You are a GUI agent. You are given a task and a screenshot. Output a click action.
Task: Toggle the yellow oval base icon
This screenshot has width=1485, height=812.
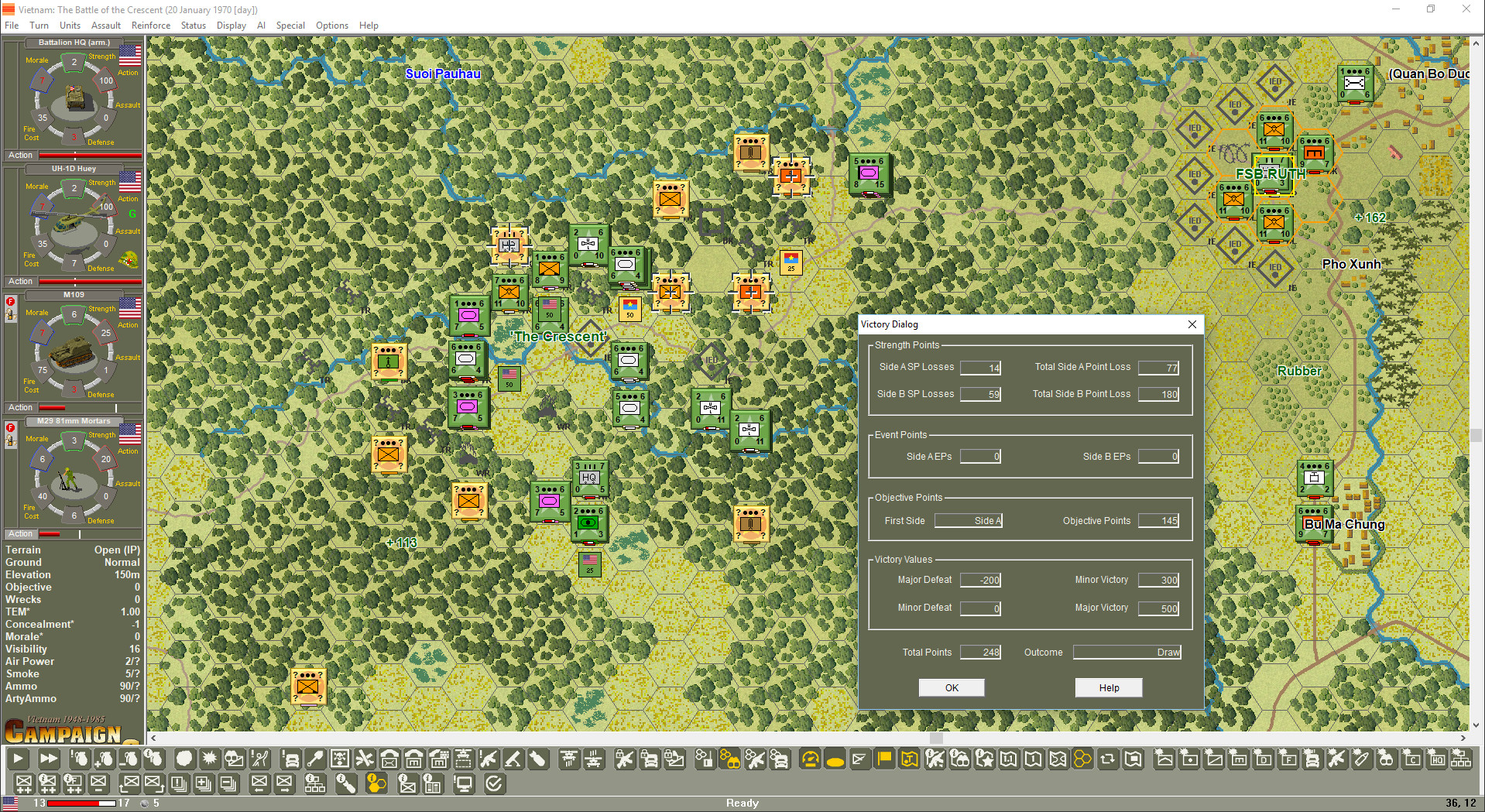[x=835, y=759]
